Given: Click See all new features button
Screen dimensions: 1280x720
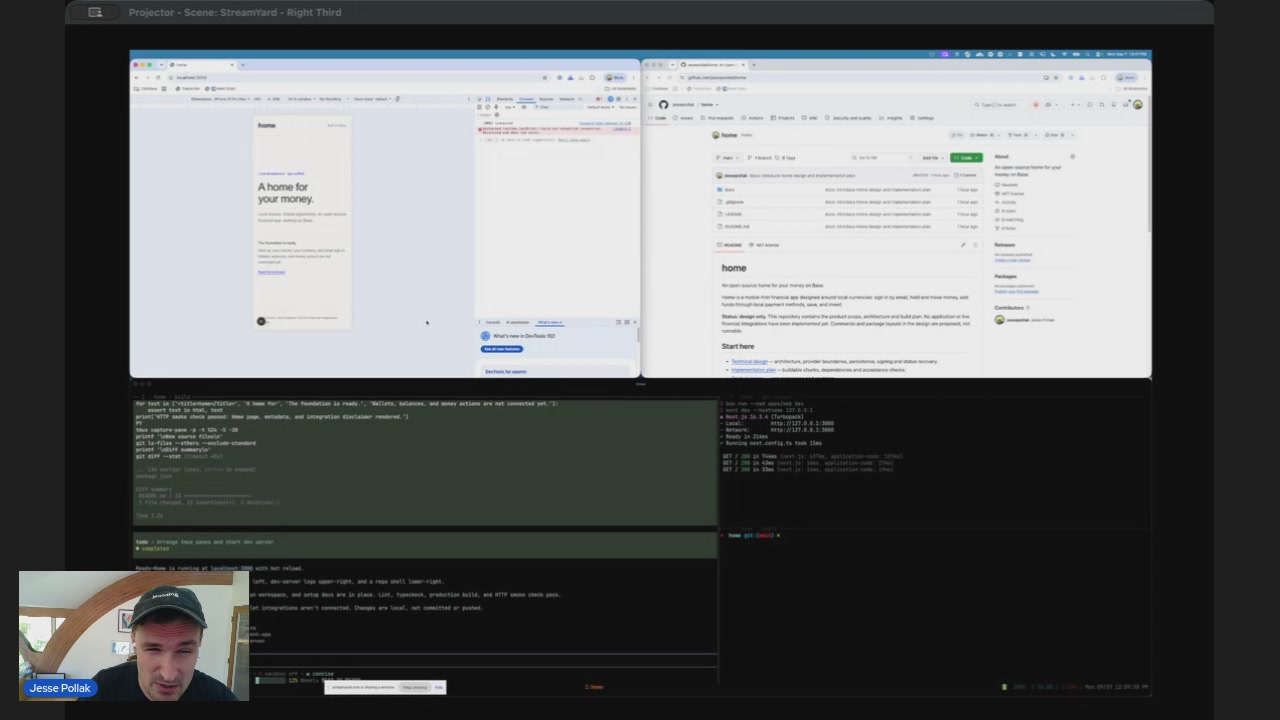Looking at the screenshot, I should 502,349.
